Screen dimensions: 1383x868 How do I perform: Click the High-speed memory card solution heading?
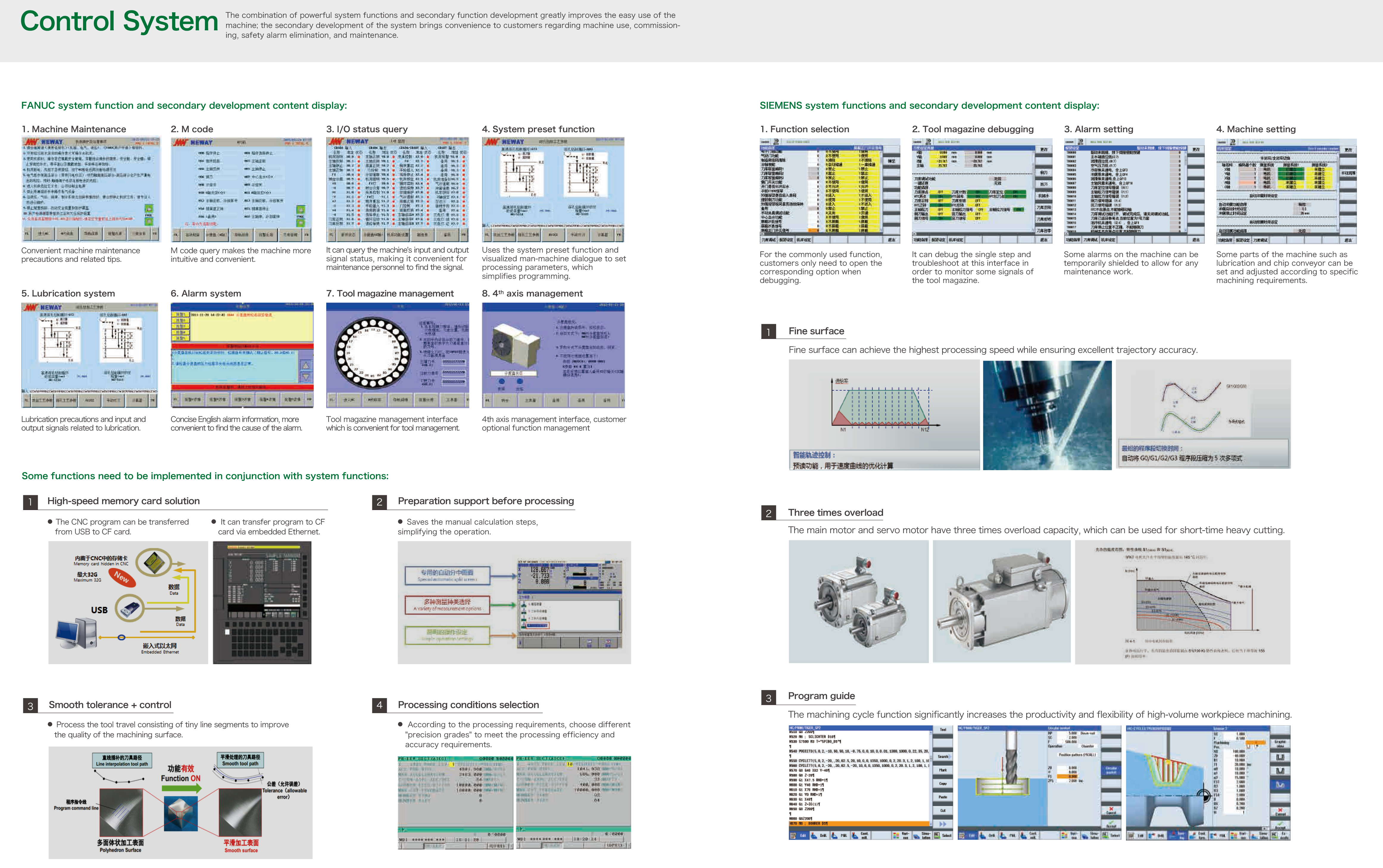pos(124,501)
